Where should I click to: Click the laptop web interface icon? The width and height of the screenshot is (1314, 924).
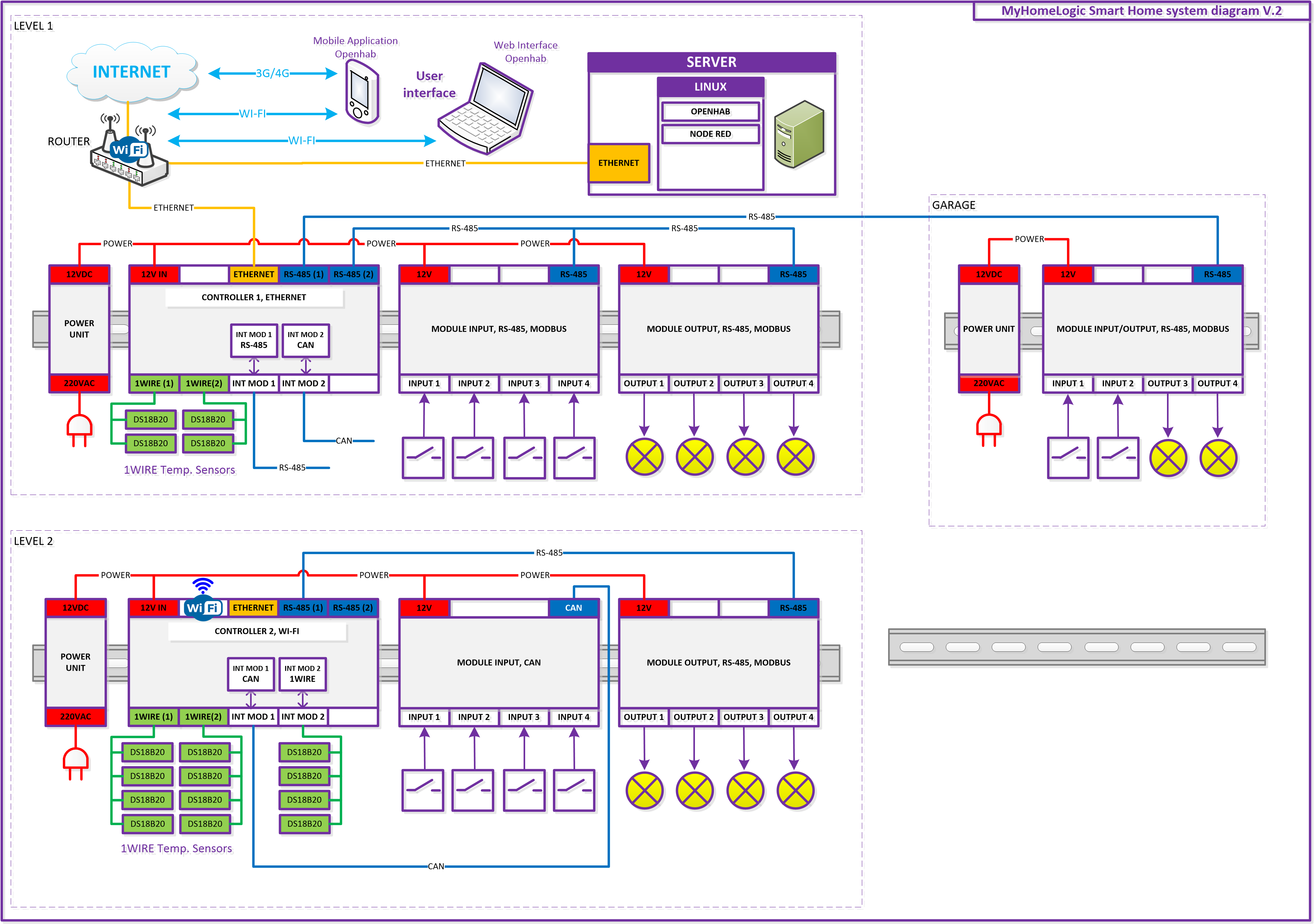tap(487, 110)
